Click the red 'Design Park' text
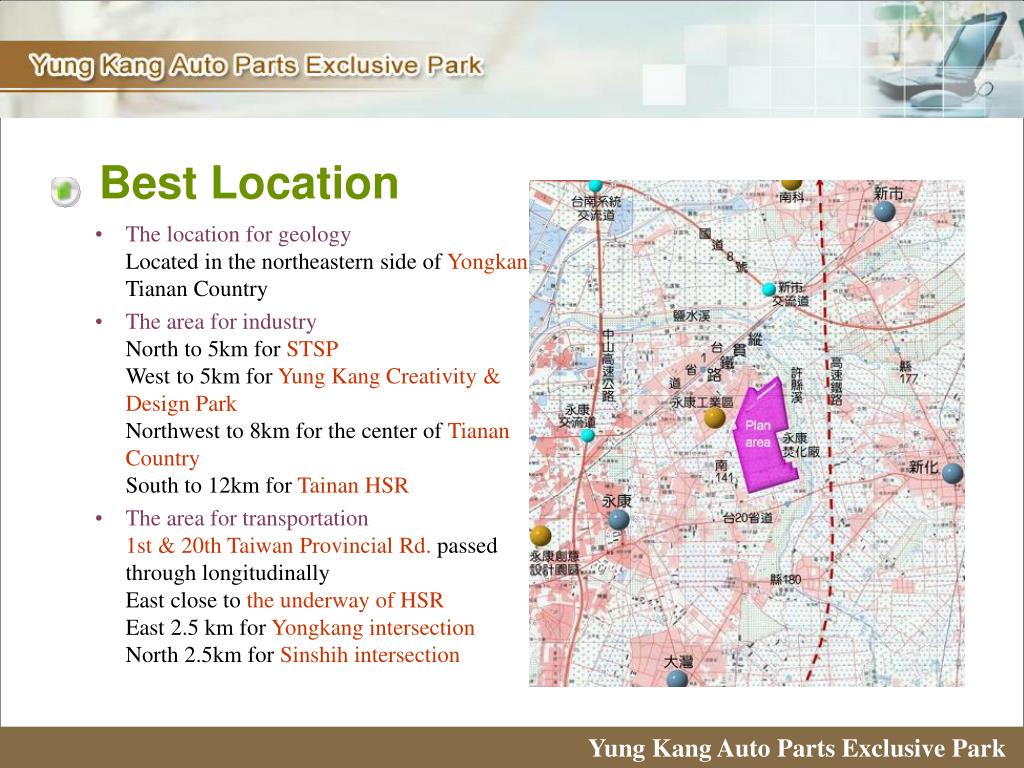The height and width of the screenshot is (768, 1024). click(181, 404)
